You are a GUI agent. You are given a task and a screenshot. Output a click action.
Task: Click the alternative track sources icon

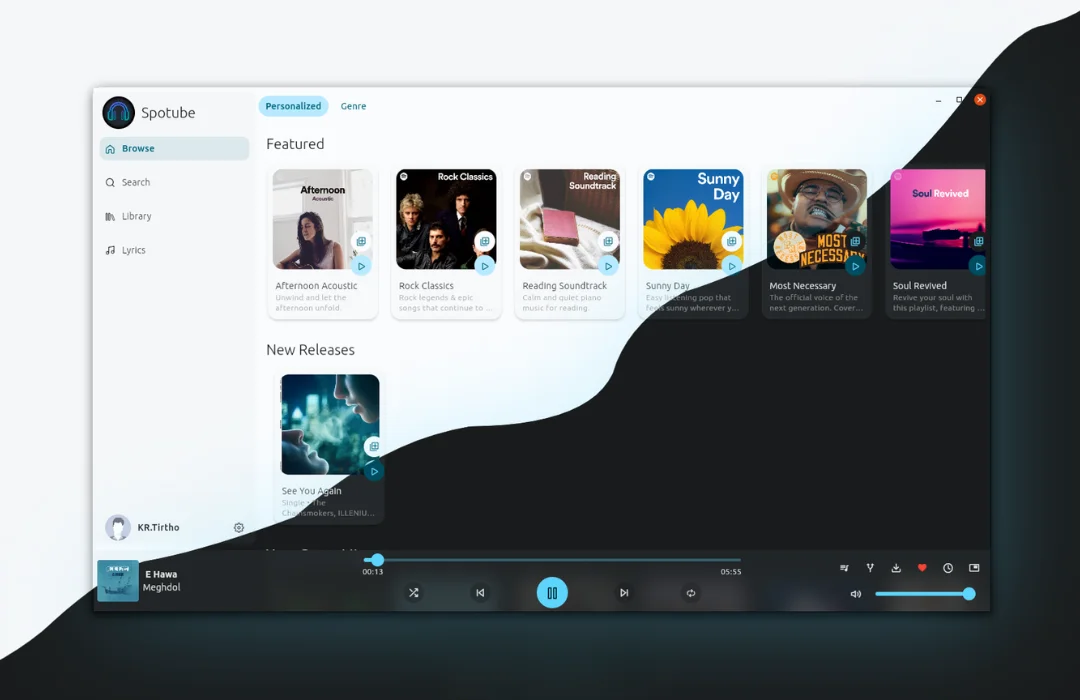tap(870, 568)
